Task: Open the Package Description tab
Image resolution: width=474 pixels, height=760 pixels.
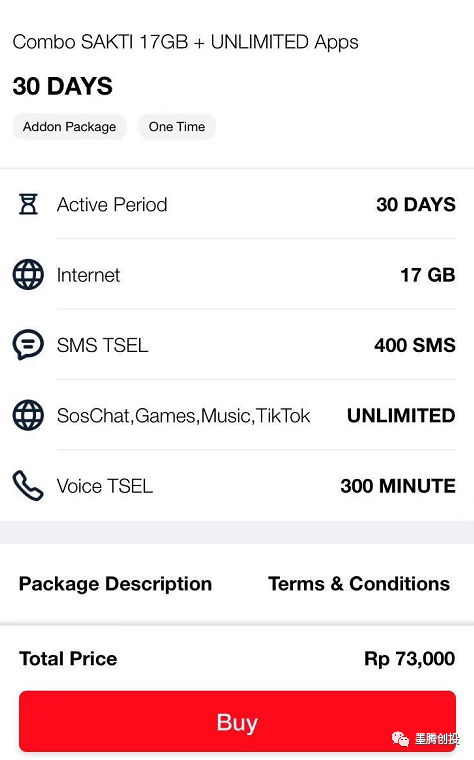Action: pyautogui.click(x=115, y=584)
